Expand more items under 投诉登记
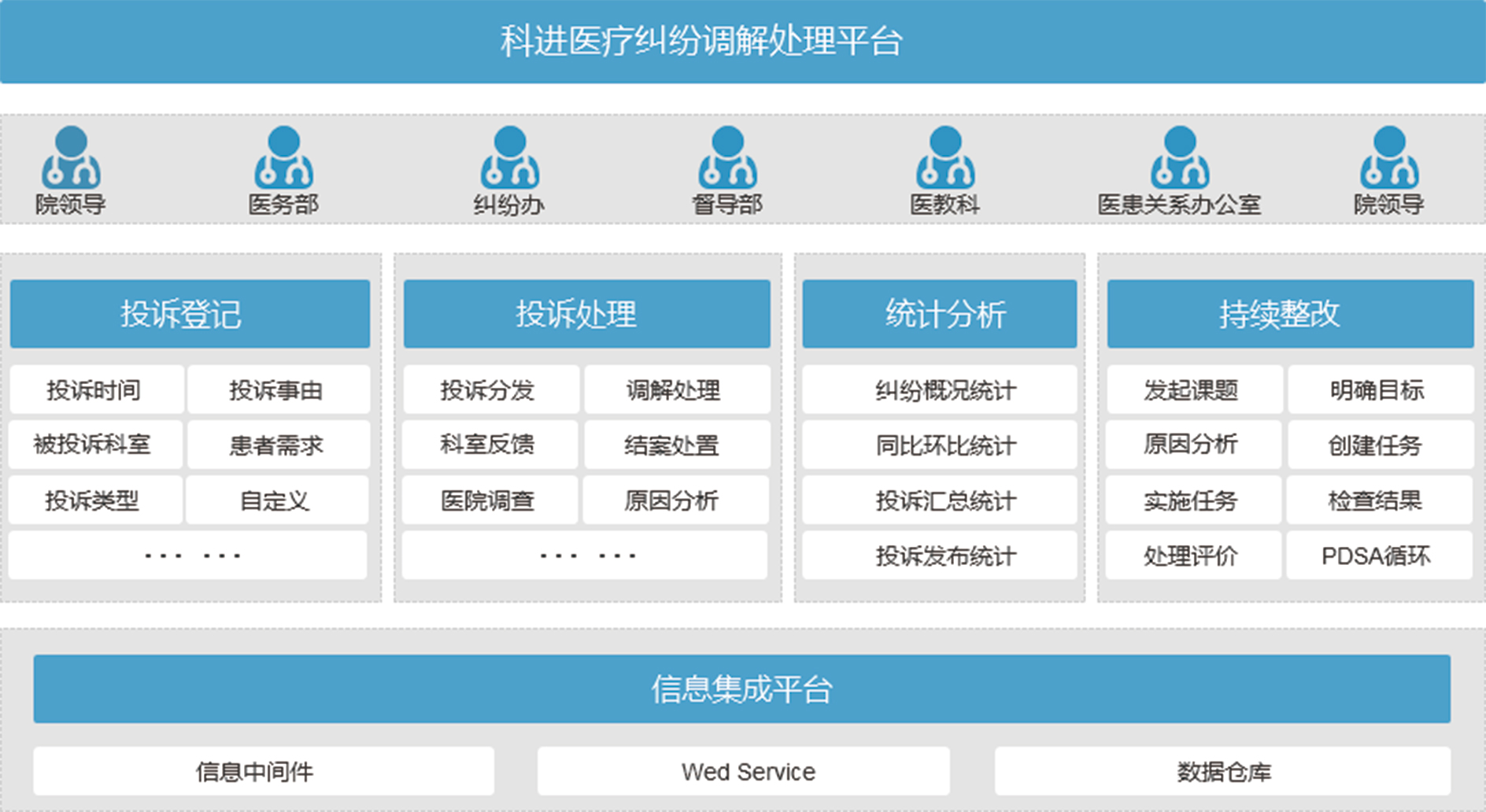Screen dimensions: 1486x812 point(188,555)
